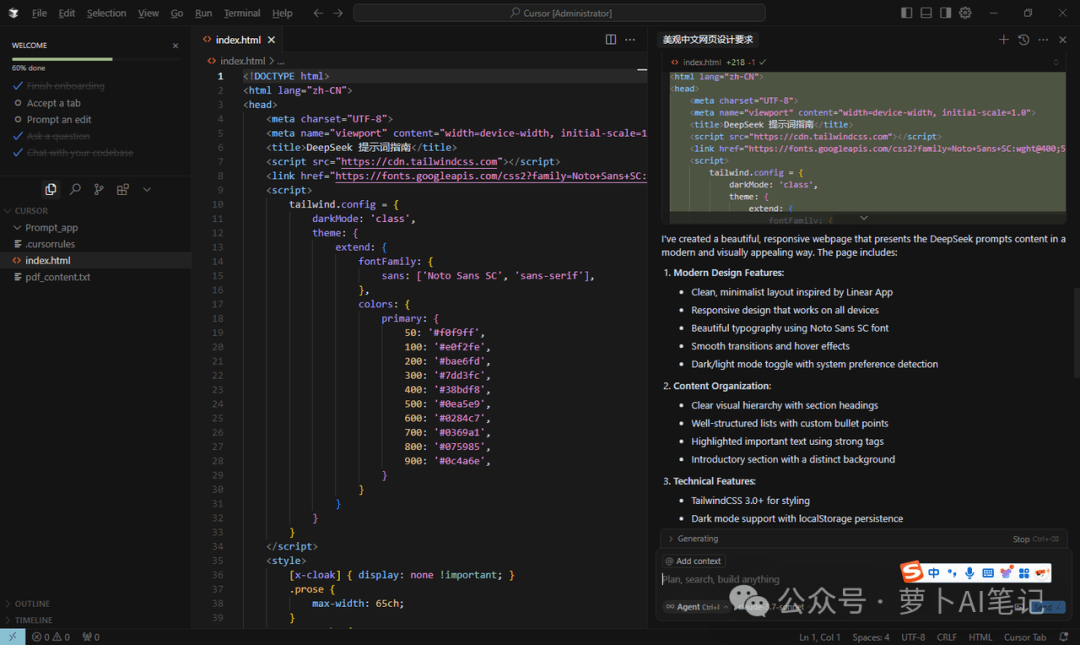Screen dimensions: 1080x645
Task: Open the Terminal menu
Action: [242, 13]
